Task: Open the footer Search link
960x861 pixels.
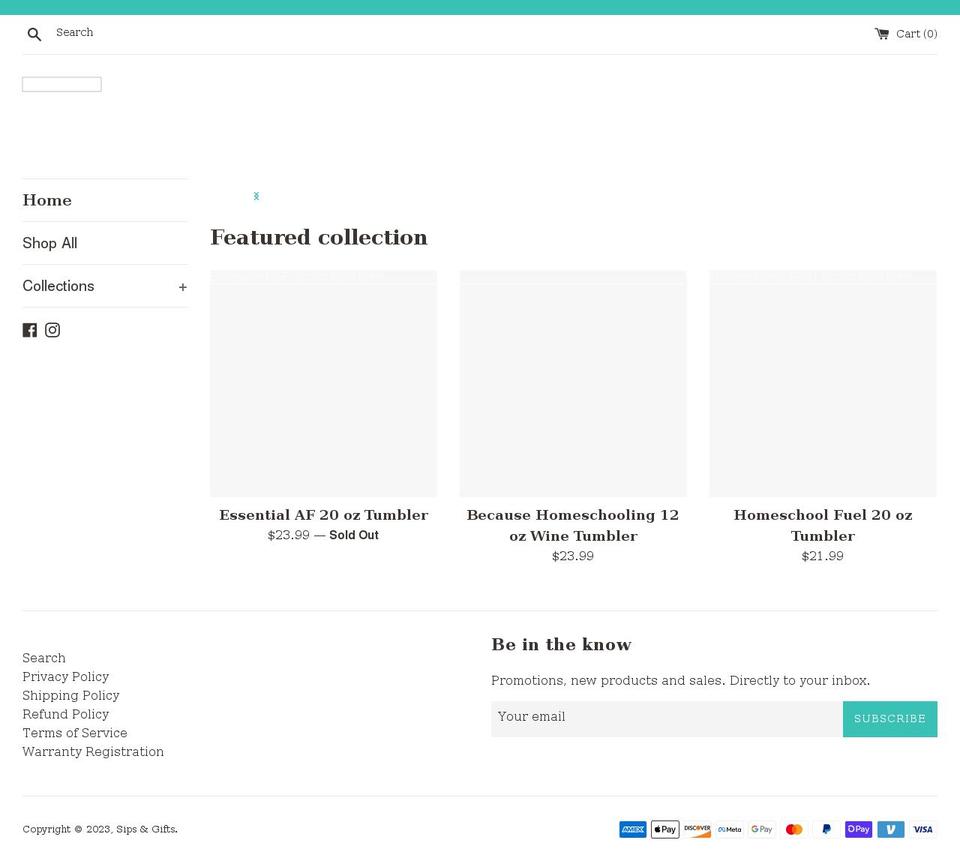Action: click(x=44, y=658)
